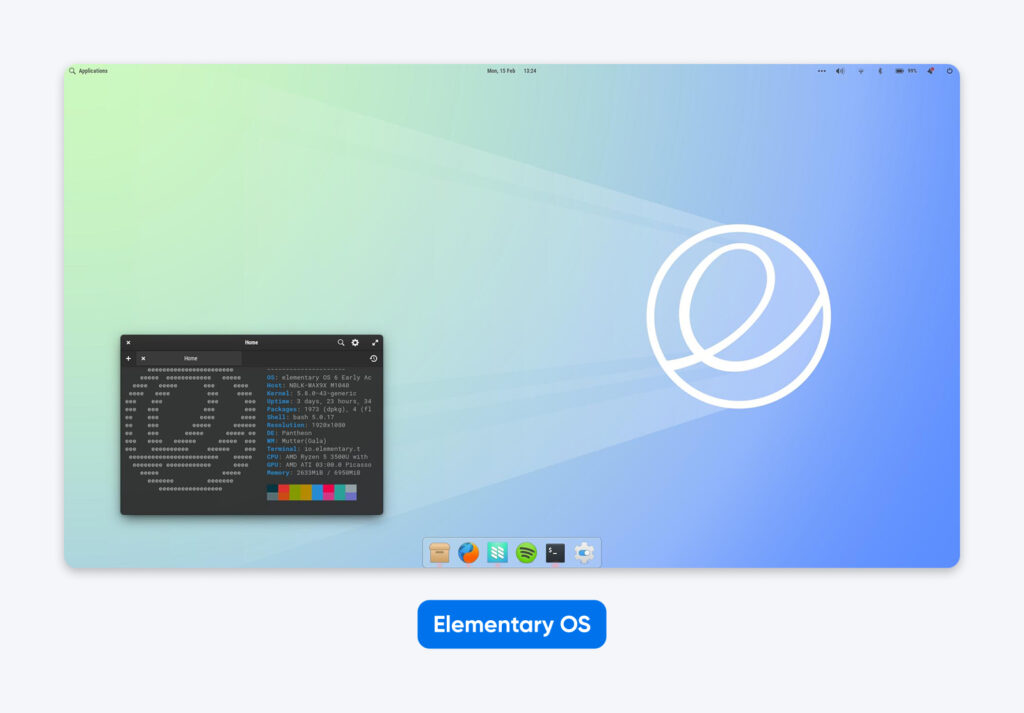Screen dimensions: 1024x713
Task: Expand the hidden indicators via the ellipsis
Action: coord(822,71)
